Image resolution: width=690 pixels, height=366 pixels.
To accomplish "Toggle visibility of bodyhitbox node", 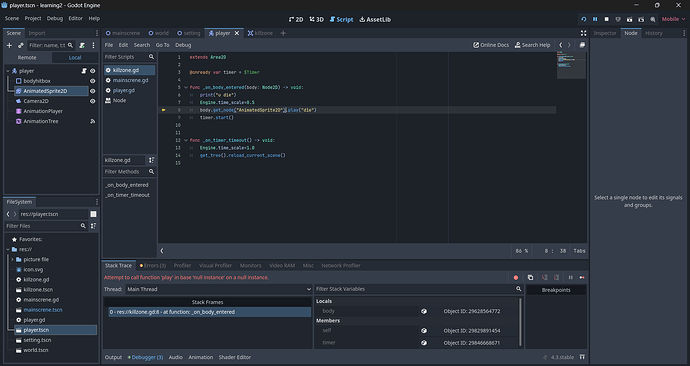I will (92, 81).
